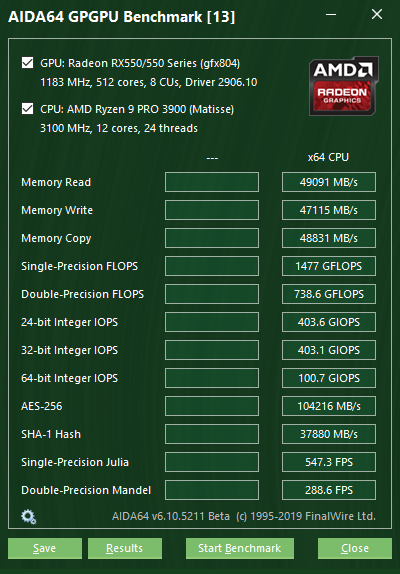Select the Memory Read CPU result box
The height and width of the screenshot is (574, 400).
pyautogui.click(x=329, y=182)
